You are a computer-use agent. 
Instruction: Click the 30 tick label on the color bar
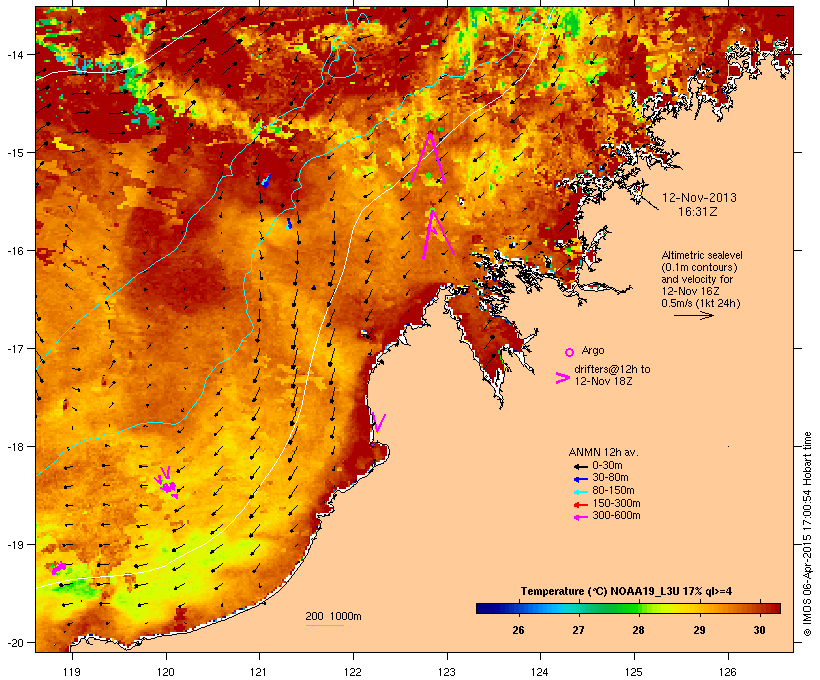tap(759, 630)
